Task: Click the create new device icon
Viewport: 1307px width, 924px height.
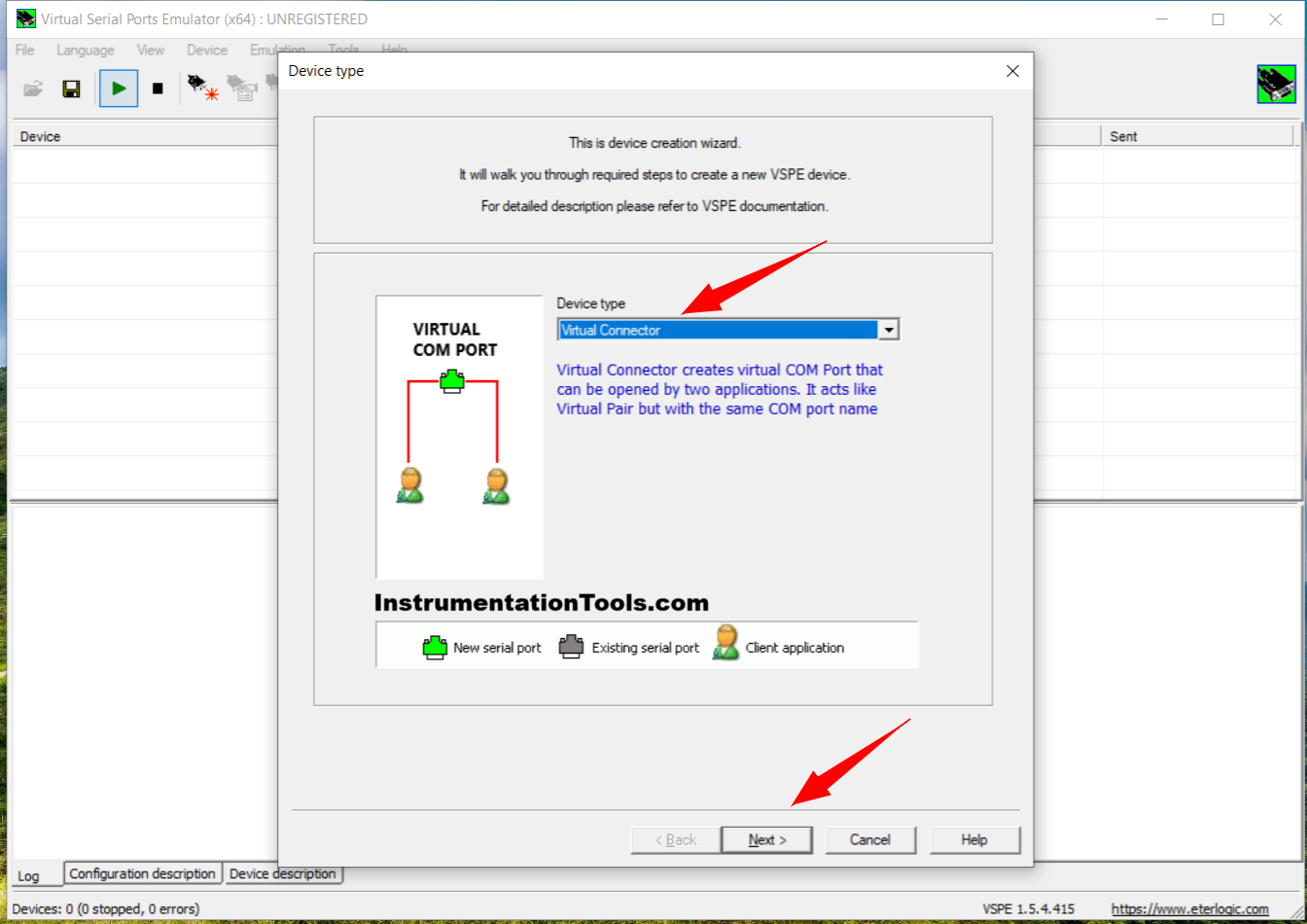Action: pyautogui.click(x=203, y=89)
